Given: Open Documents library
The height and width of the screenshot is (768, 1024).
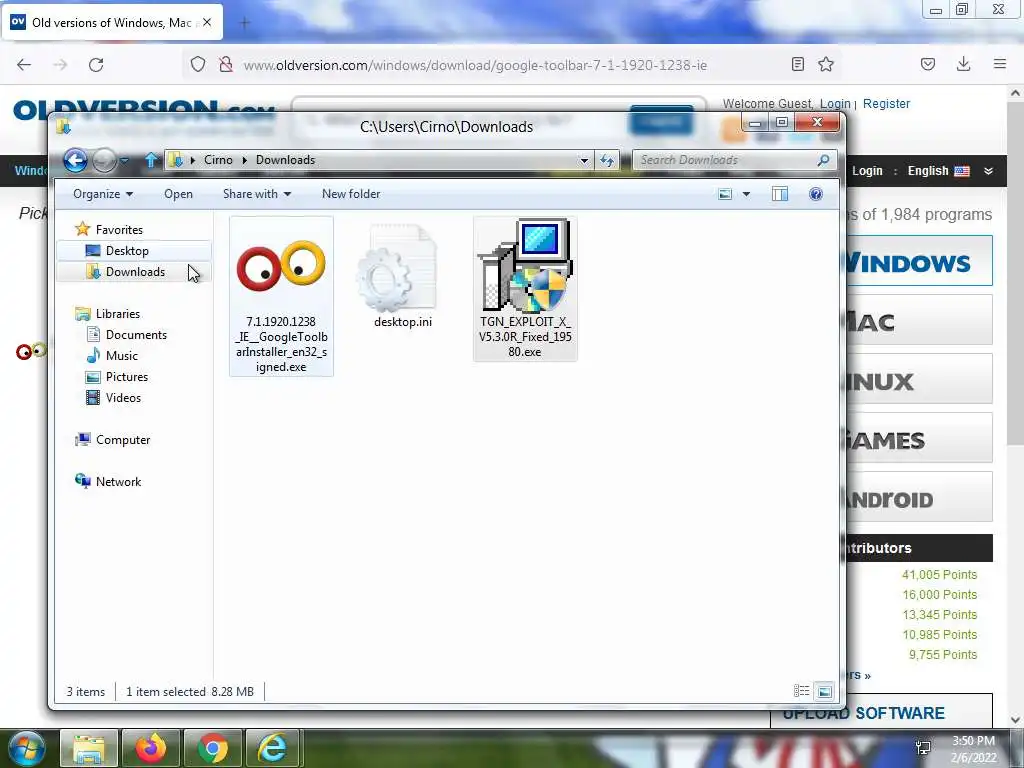Looking at the screenshot, I should [136, 334].
